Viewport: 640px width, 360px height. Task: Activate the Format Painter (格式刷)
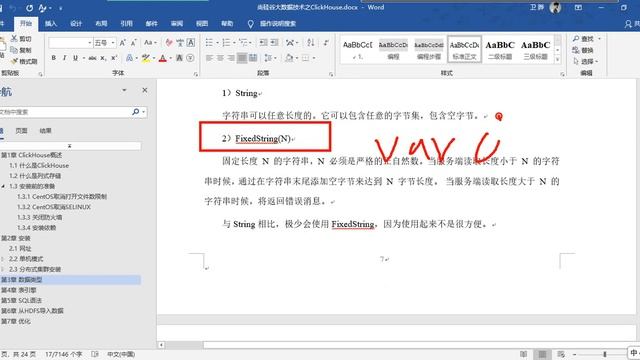(x=24, y=62)
